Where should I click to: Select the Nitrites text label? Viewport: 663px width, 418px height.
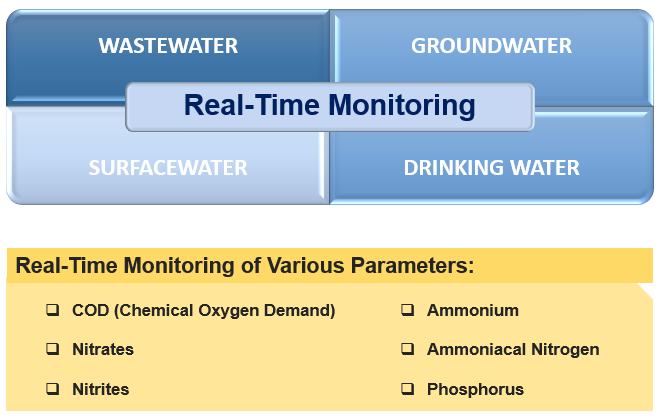point(101,389)
